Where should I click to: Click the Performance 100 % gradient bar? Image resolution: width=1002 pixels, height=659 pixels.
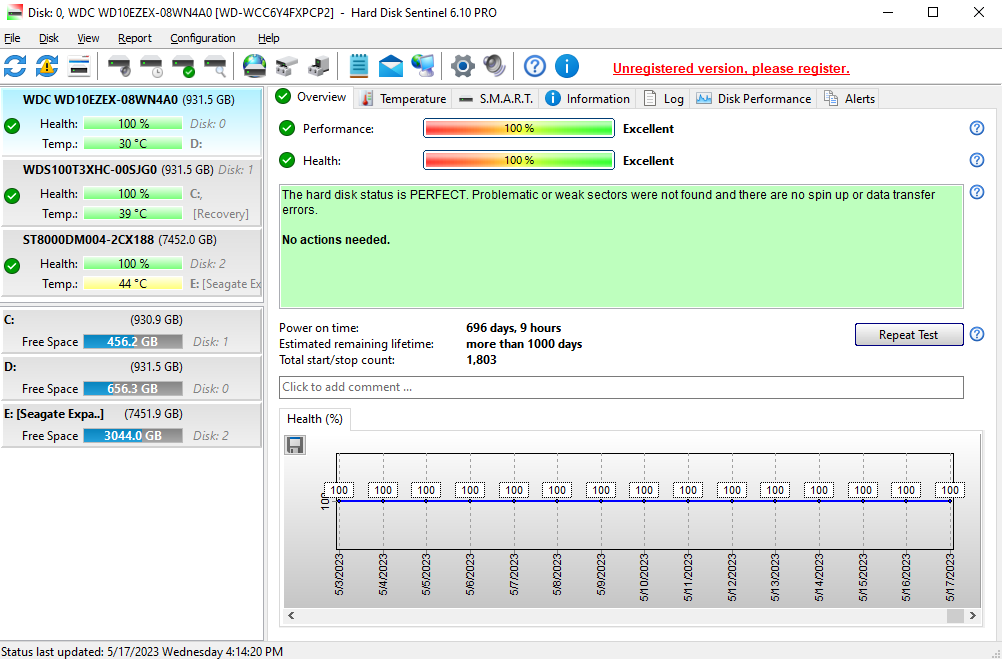point(519,128)
